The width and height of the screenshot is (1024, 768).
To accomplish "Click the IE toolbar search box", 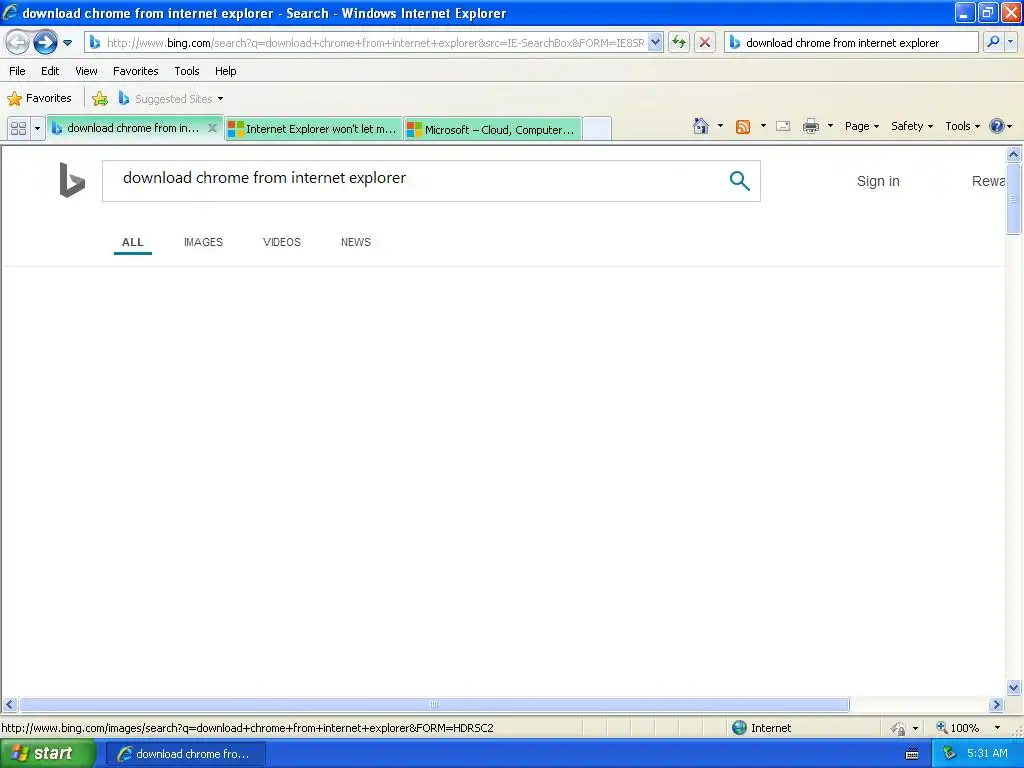I will (x=851, y=43).
